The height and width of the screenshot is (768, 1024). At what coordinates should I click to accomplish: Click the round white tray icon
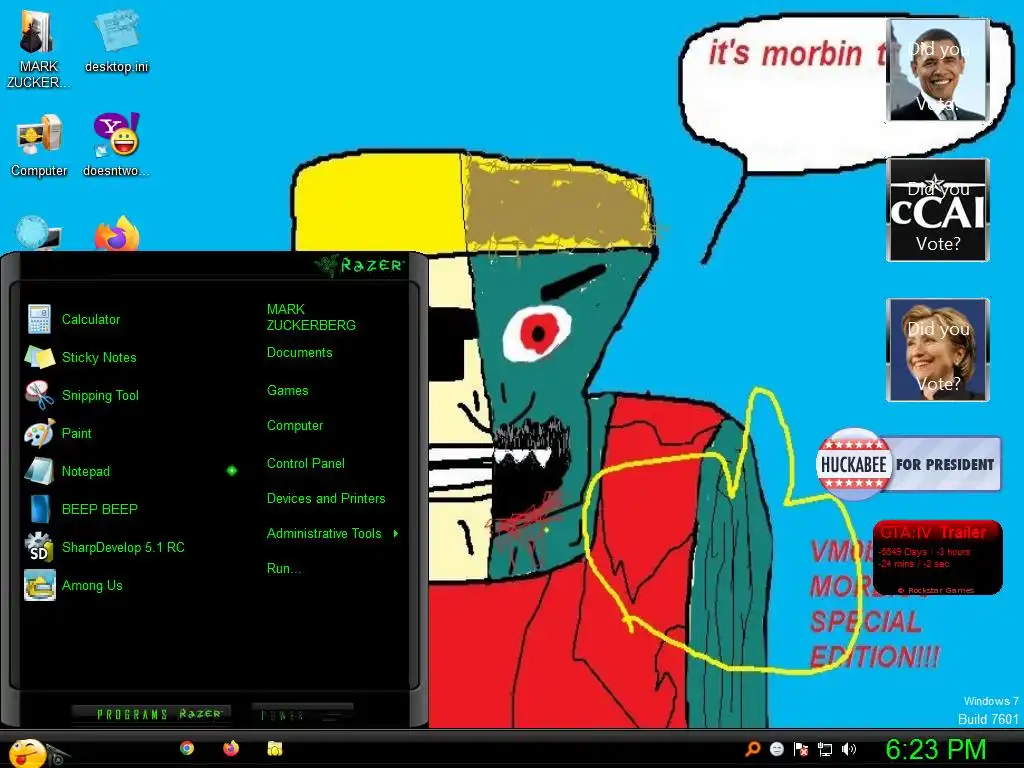click(x=776, y=748)
